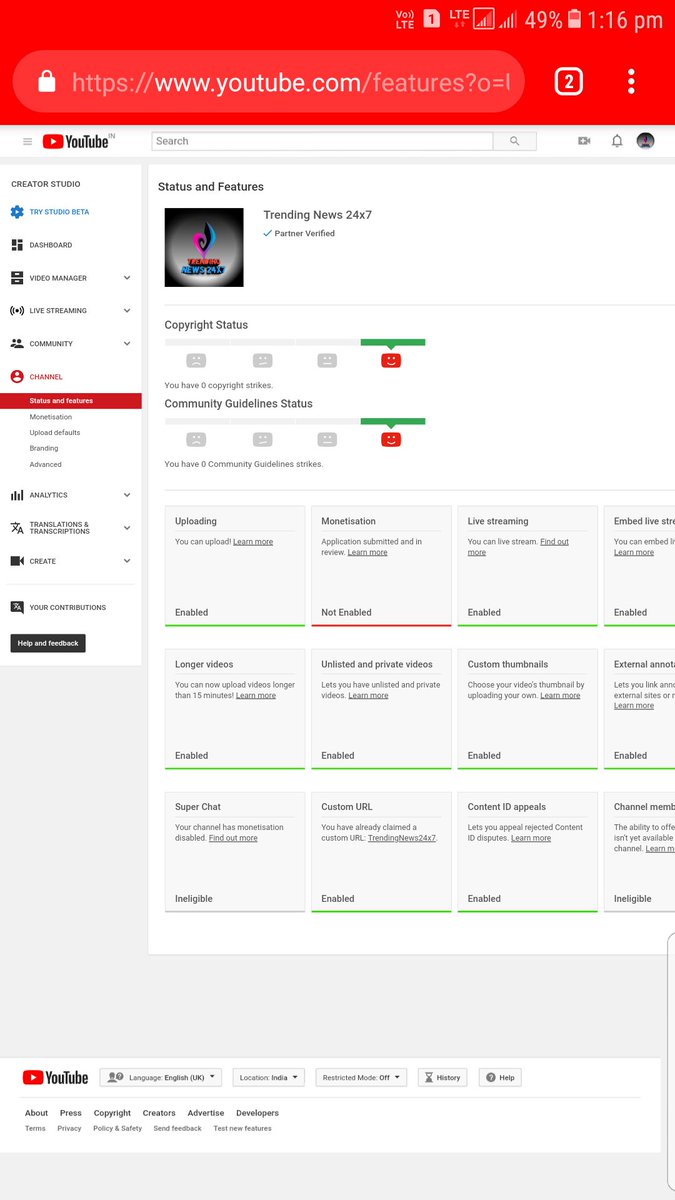Click the Send feedback footer link

coord(177,1128)
